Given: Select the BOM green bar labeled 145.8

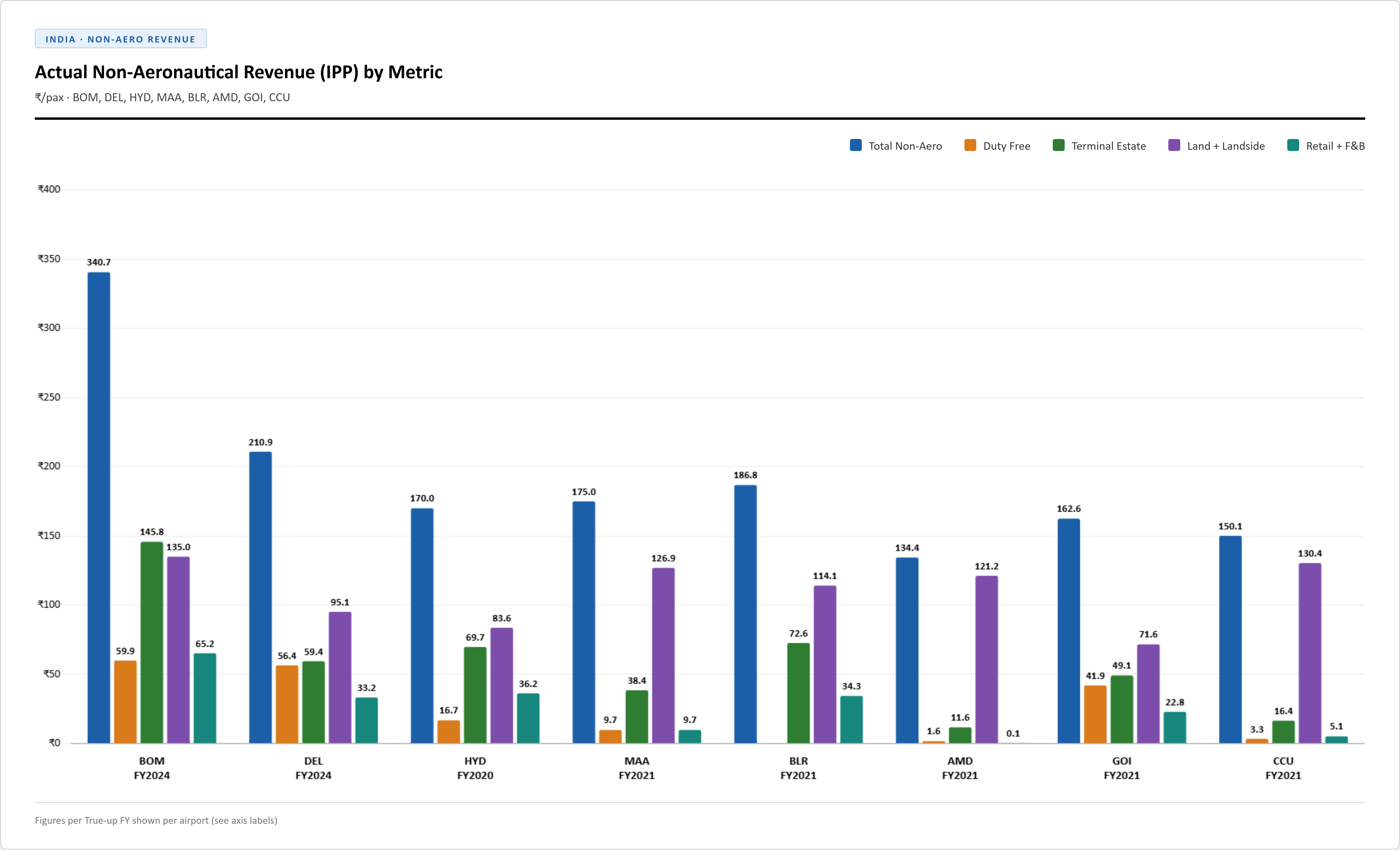Looking at the screenshot, I should (x=152, y=642).
